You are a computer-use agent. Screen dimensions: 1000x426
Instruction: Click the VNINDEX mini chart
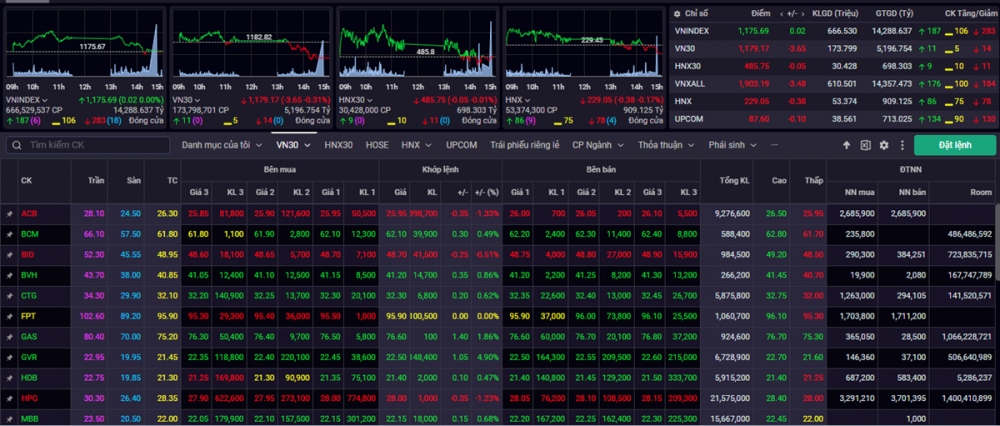[x=84, y=48]
